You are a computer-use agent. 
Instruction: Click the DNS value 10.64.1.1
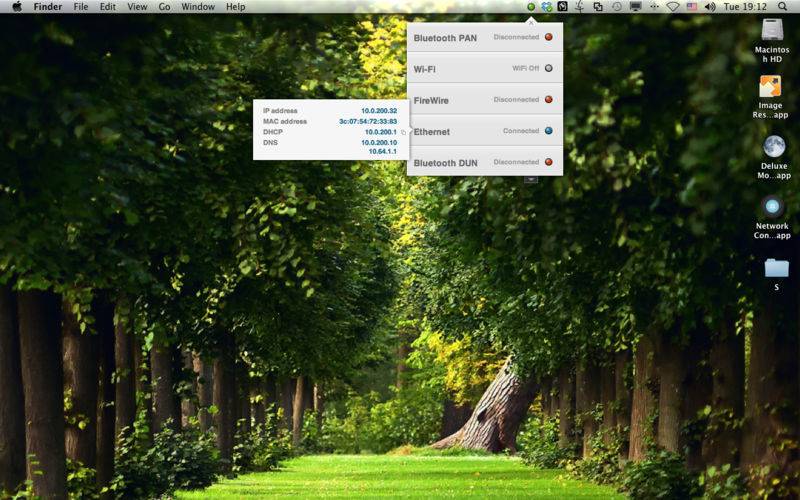[x=382, y=151]
